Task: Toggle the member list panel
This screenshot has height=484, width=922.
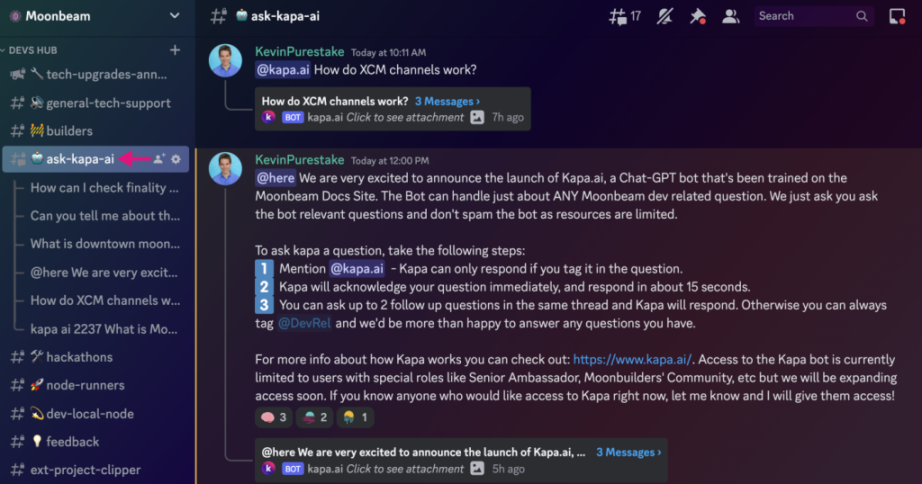Action: [731, 16]
